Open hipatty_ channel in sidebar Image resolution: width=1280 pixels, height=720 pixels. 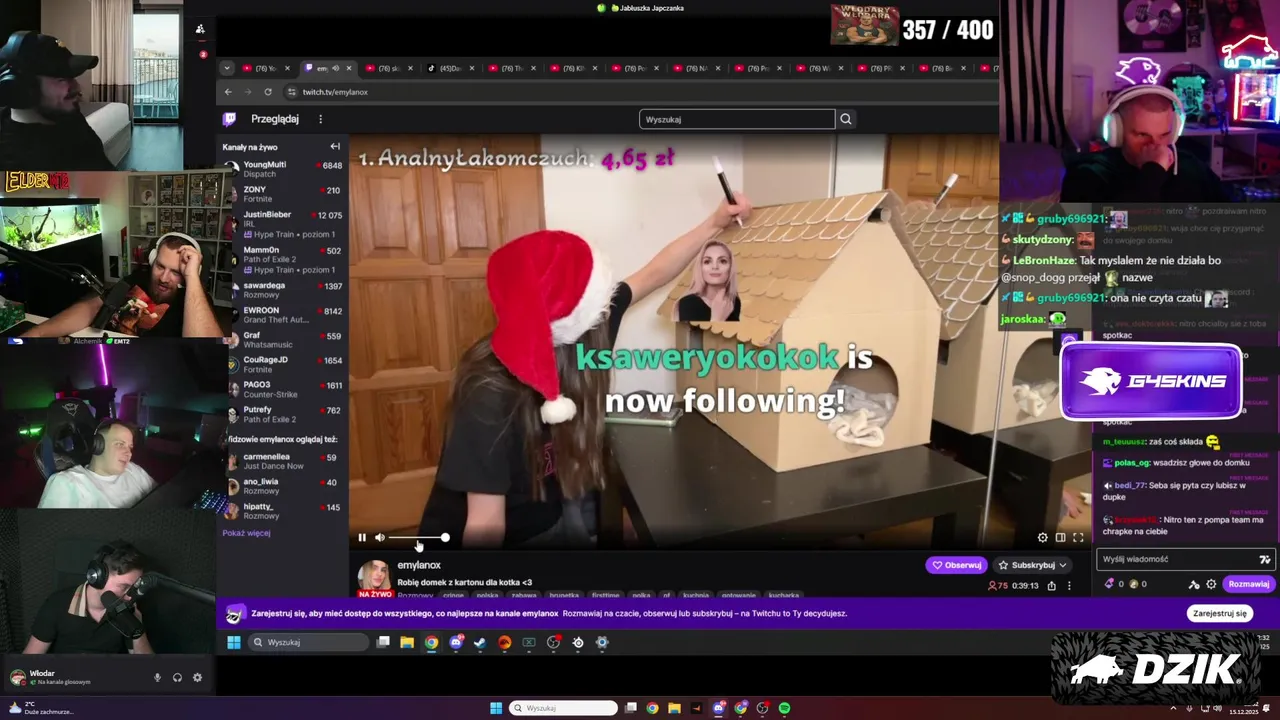tap(283, 511)
